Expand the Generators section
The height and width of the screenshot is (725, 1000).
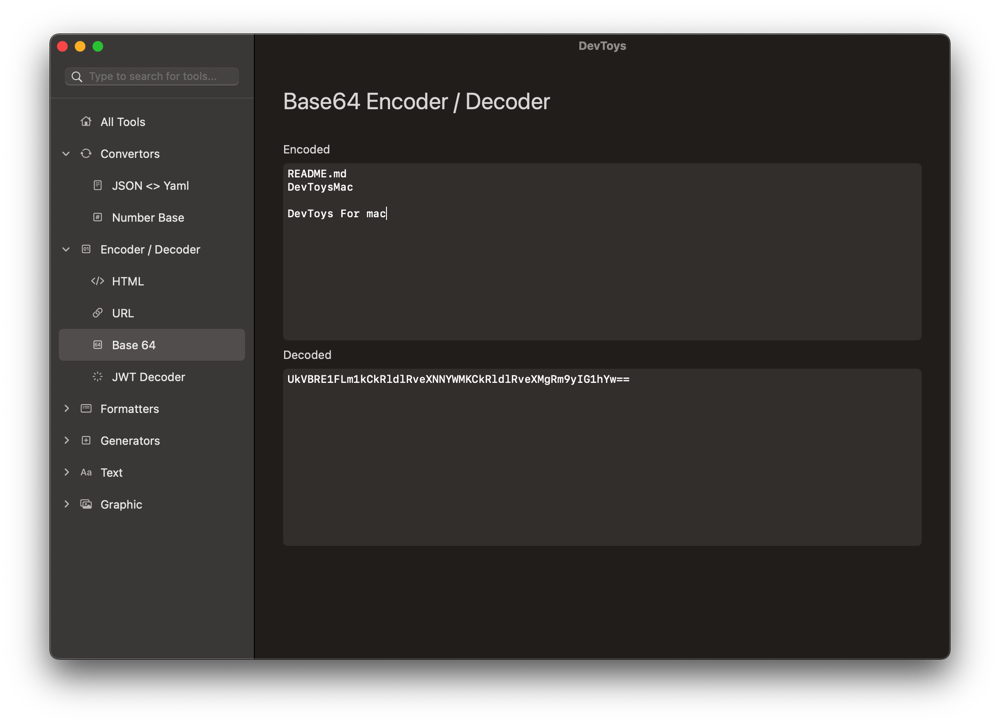point(66,441)
